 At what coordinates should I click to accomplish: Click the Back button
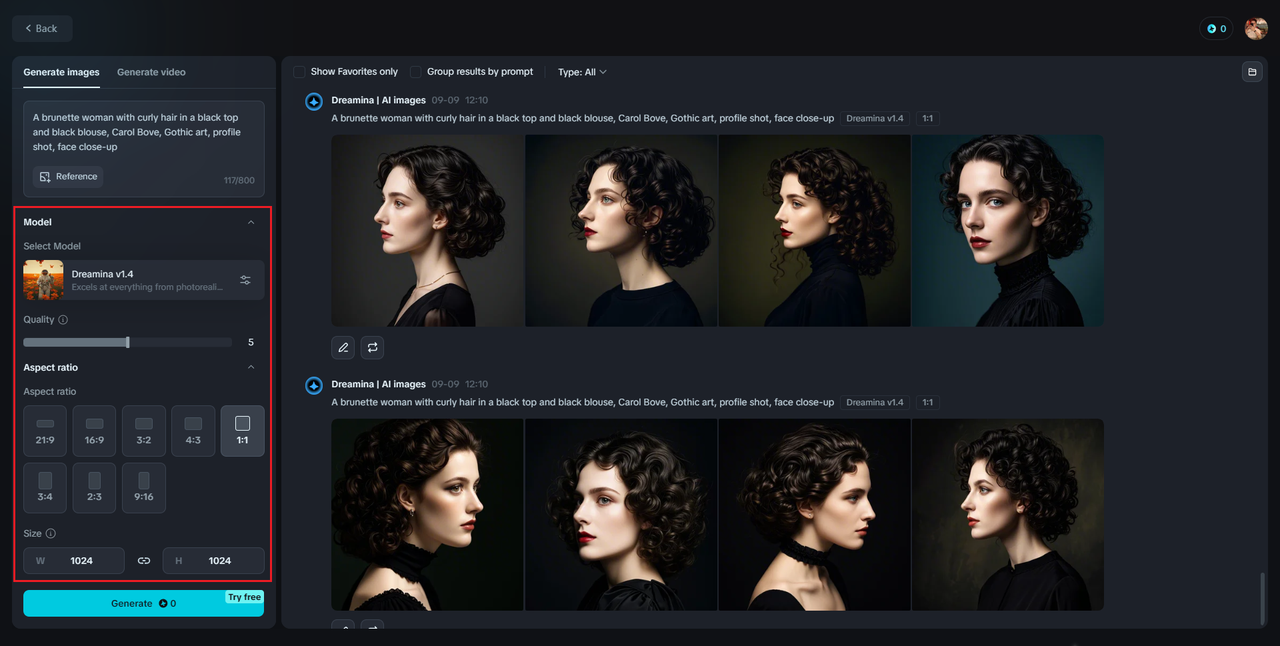[x=42, y=28]
